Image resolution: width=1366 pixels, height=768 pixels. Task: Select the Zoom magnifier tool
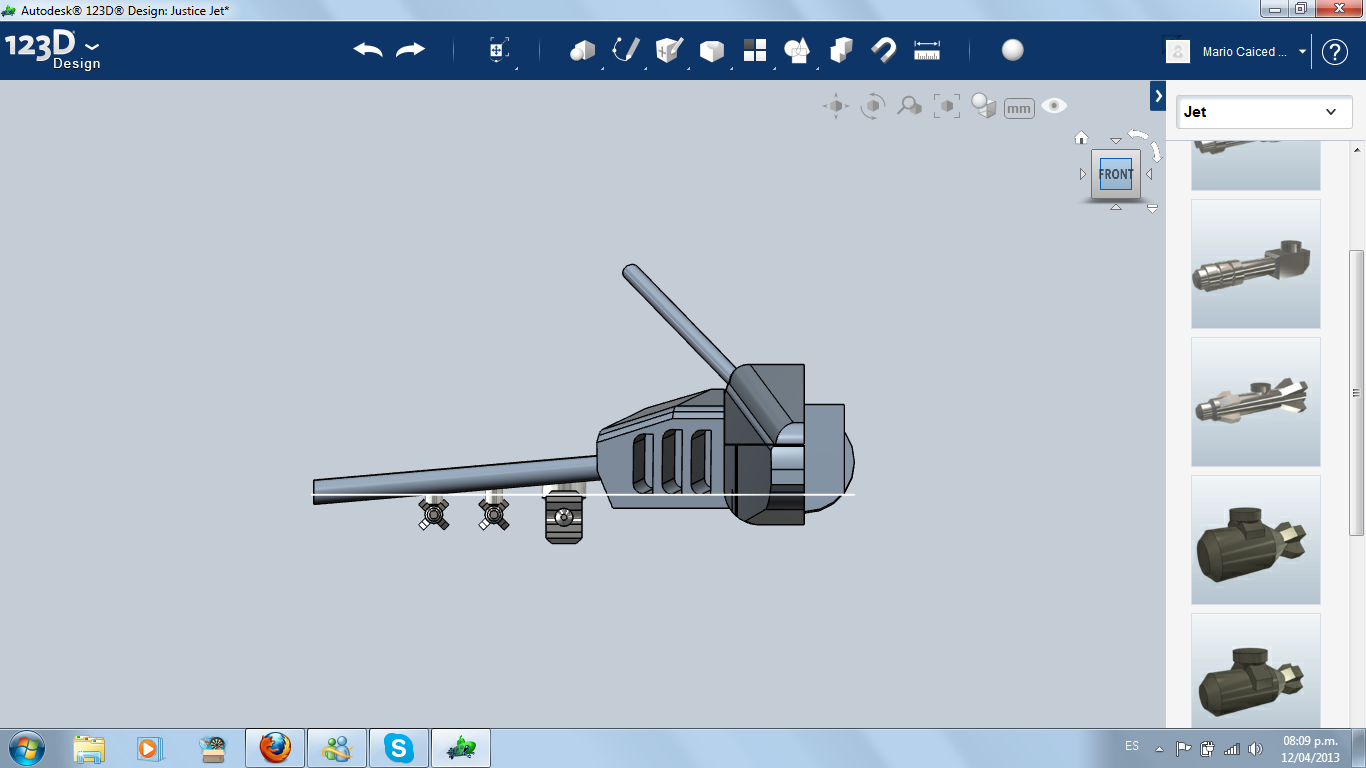pos(909,106)
